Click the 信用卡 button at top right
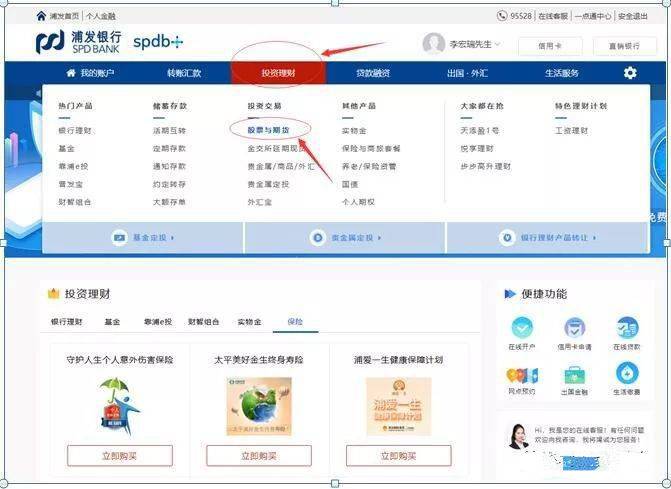This screenshot has width=671, height=489. click(x=550, y=46)
